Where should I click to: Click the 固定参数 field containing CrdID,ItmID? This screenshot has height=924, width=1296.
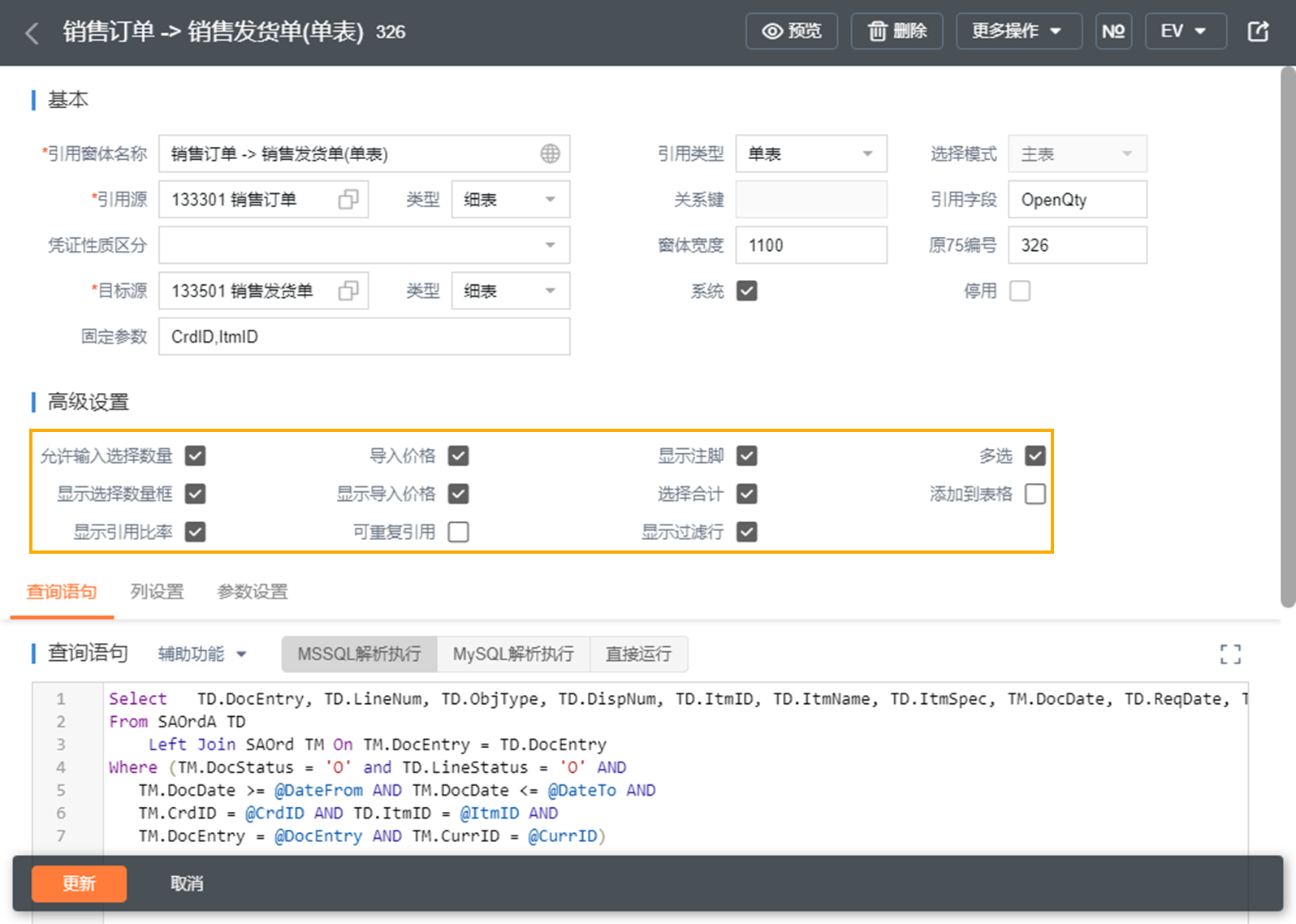(365, 336)
